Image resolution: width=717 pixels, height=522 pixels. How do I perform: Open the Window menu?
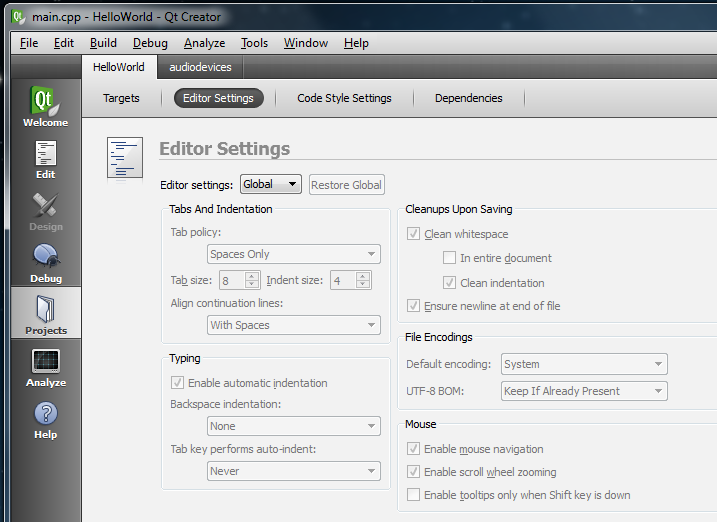click(x=305, y=43)
